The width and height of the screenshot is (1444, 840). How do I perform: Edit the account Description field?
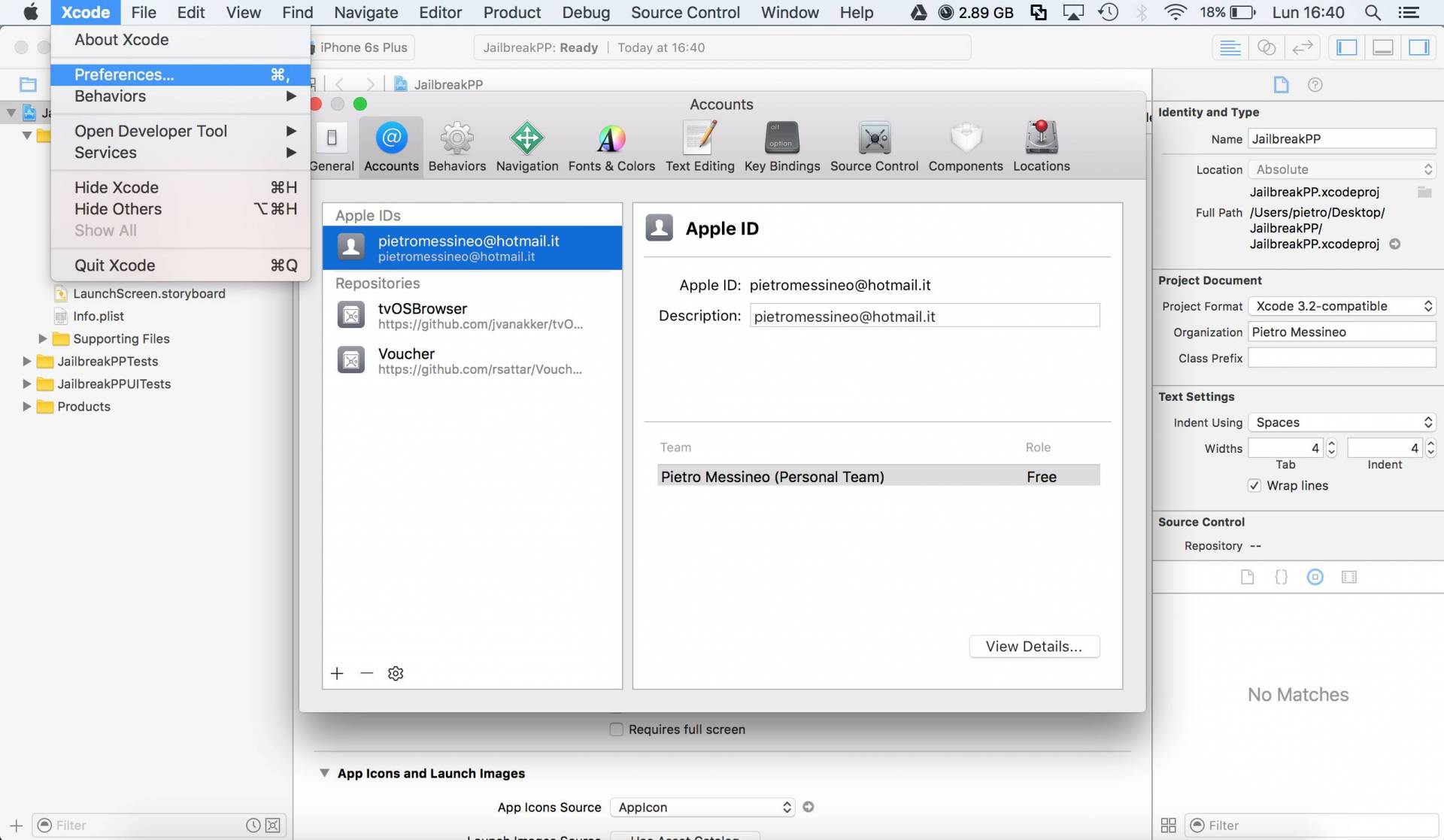[x=924, y=316]
